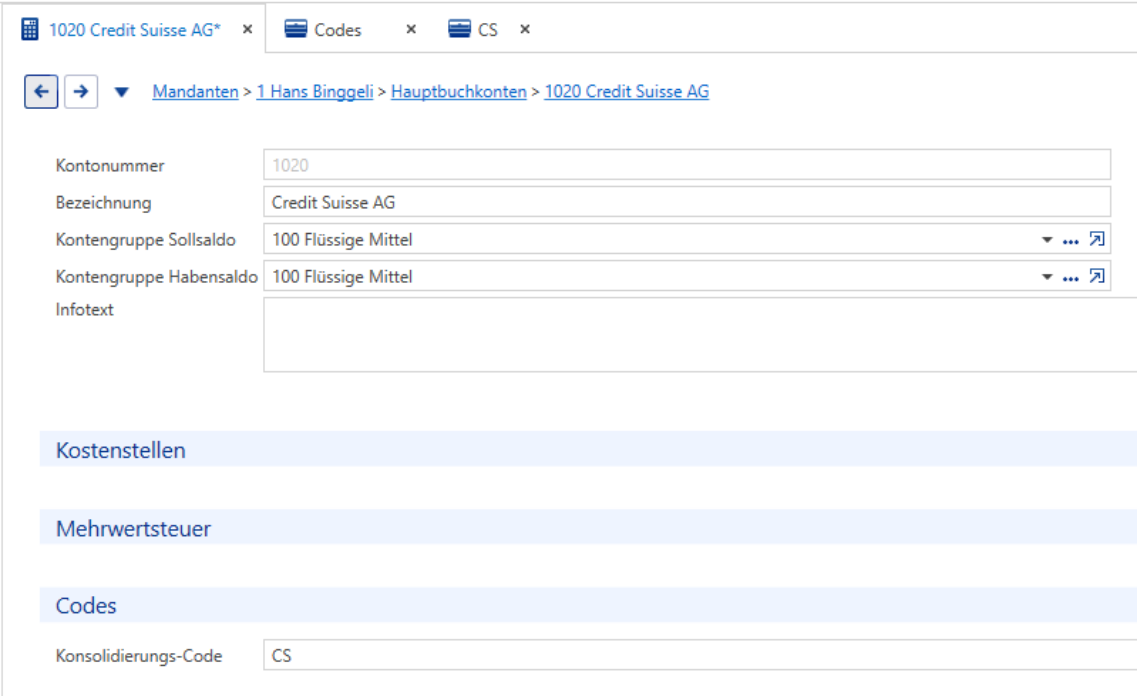The width and height of the screenshot is (1137, 696).
Task: Expand the Kostenstellen section header
Action: [588, 450]
